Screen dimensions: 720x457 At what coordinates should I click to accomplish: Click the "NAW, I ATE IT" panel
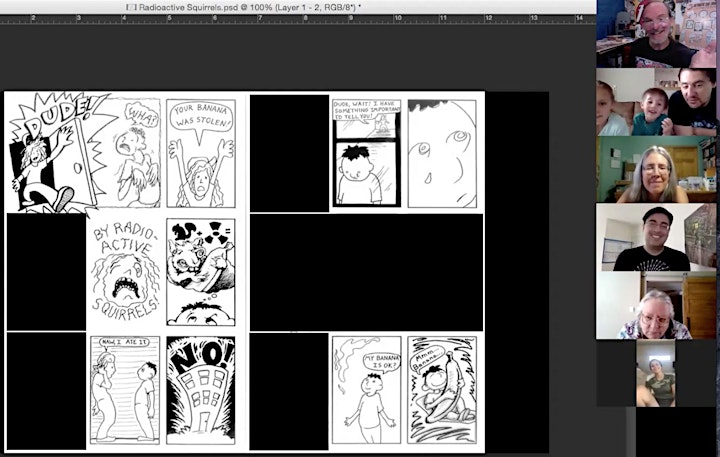(125, 390)
